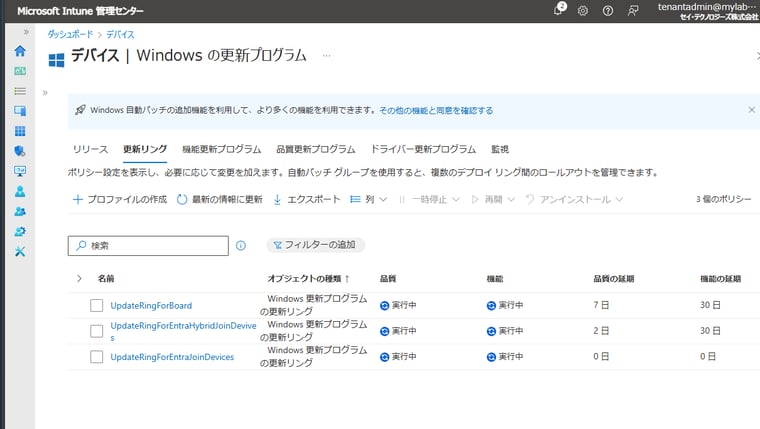
Task: Click 品質 status icon for UpdateRingForBoard
Action: coord(384,305)
